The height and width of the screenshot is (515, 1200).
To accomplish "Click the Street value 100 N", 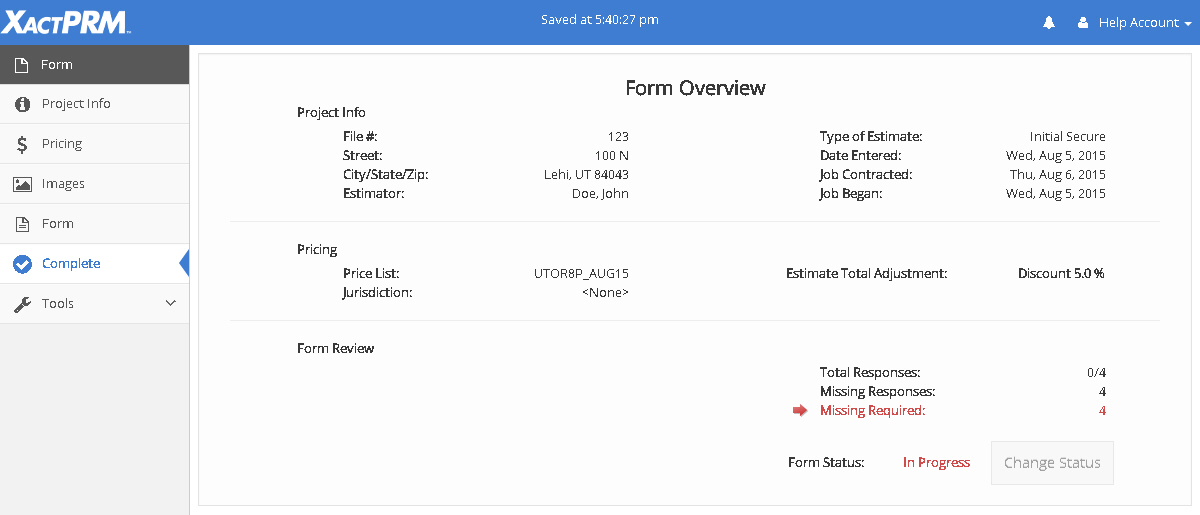I will pyautogui.click(x=612, y=156).
